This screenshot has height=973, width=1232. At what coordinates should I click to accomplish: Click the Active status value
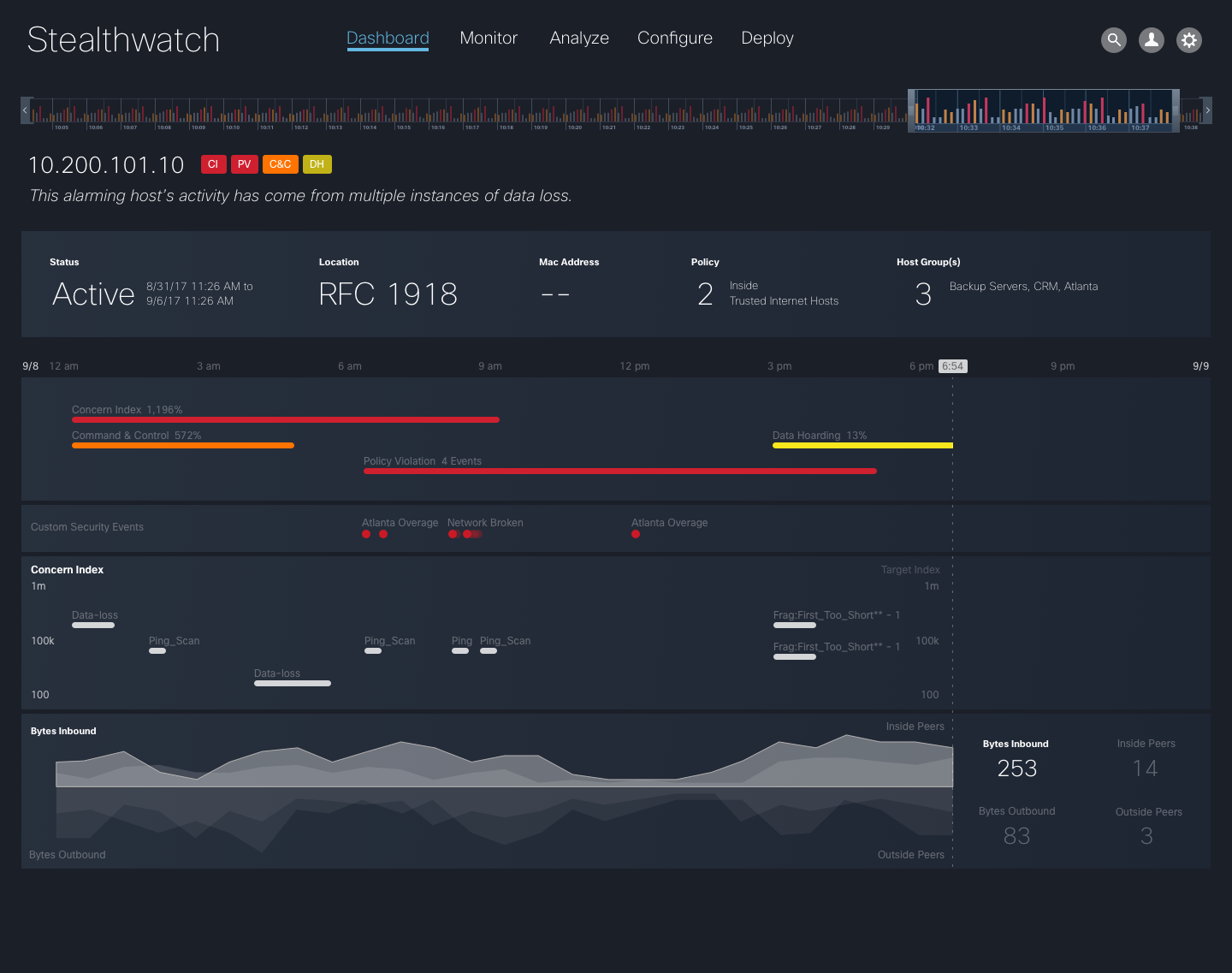[x=93, y=294]
